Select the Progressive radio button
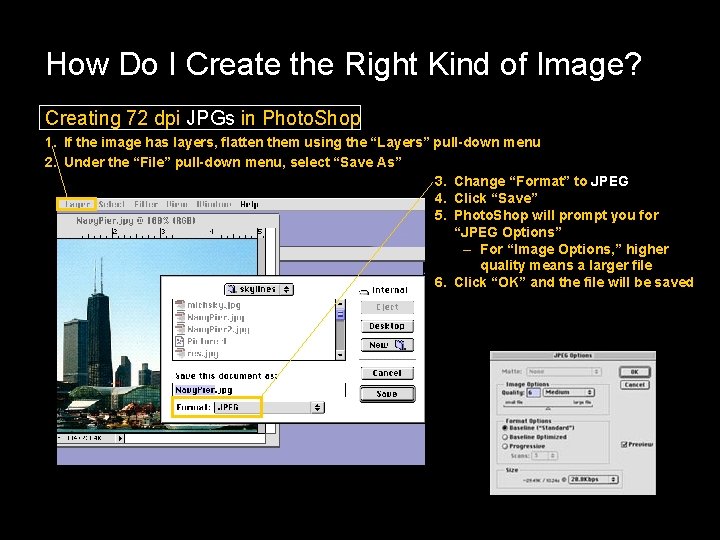The image size is (720, 540). [x=505, y=446]
